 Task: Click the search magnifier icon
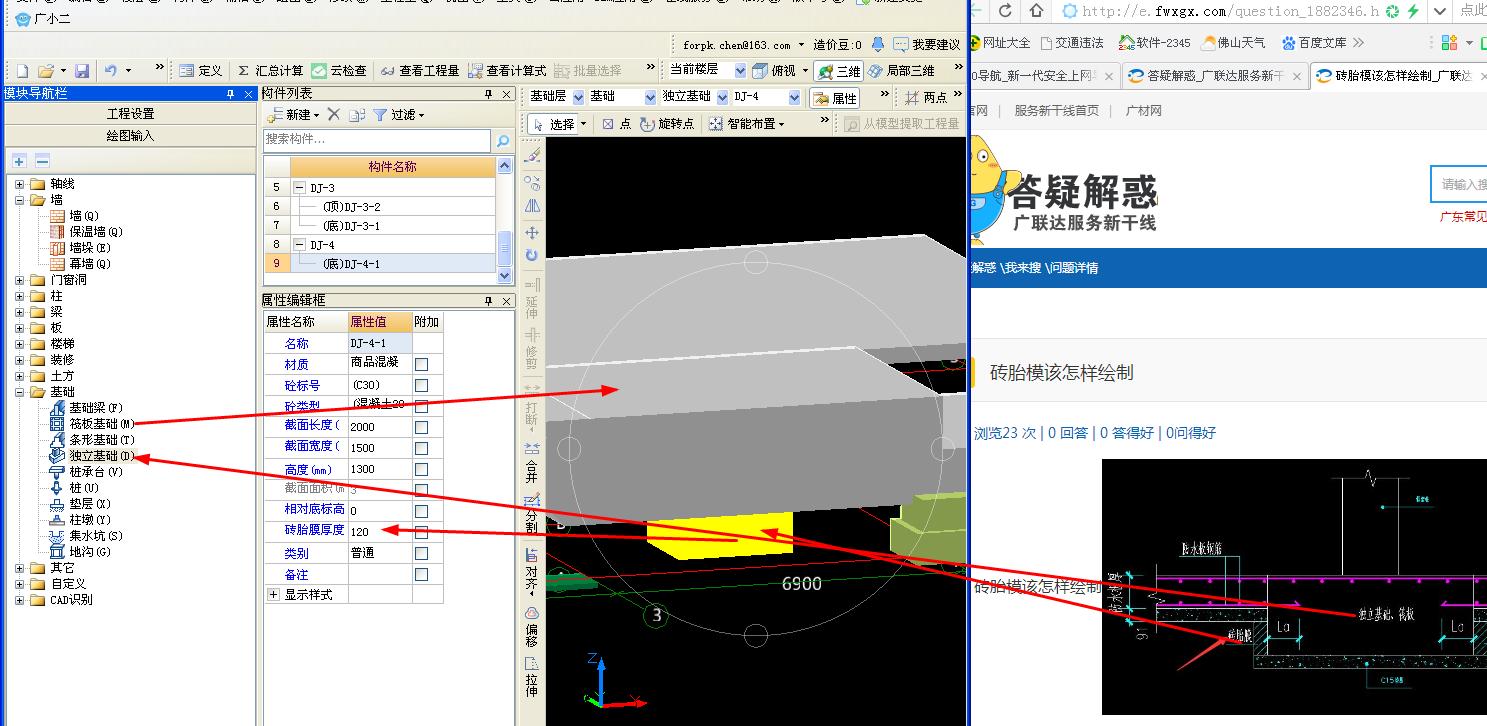click(x=503, y=141)
